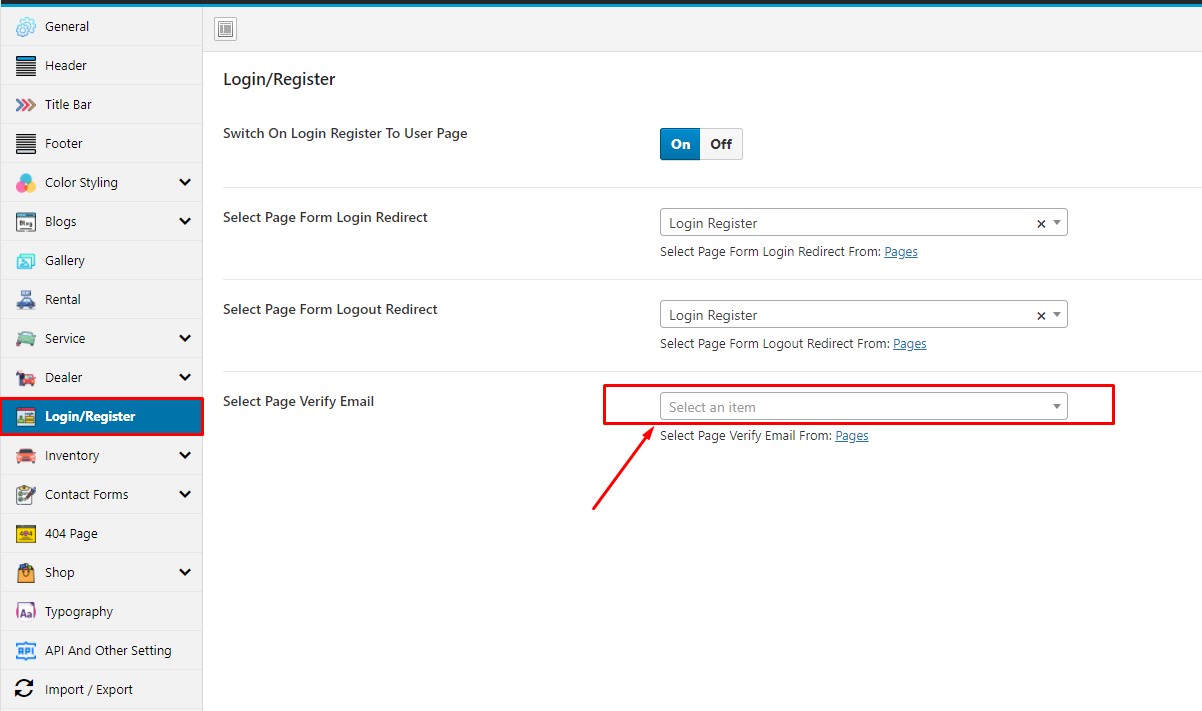Click the API And Other Setting icon
1202x711 pixels.
26,651
